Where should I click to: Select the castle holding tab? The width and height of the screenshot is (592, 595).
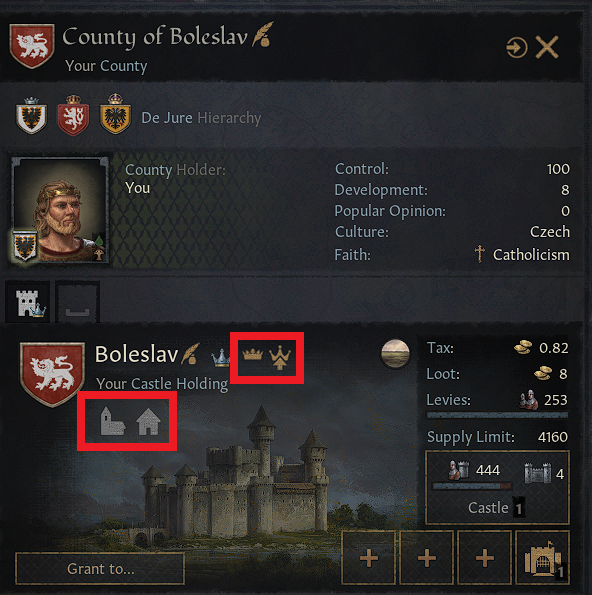pyautogui.click(x=27, y=302)
